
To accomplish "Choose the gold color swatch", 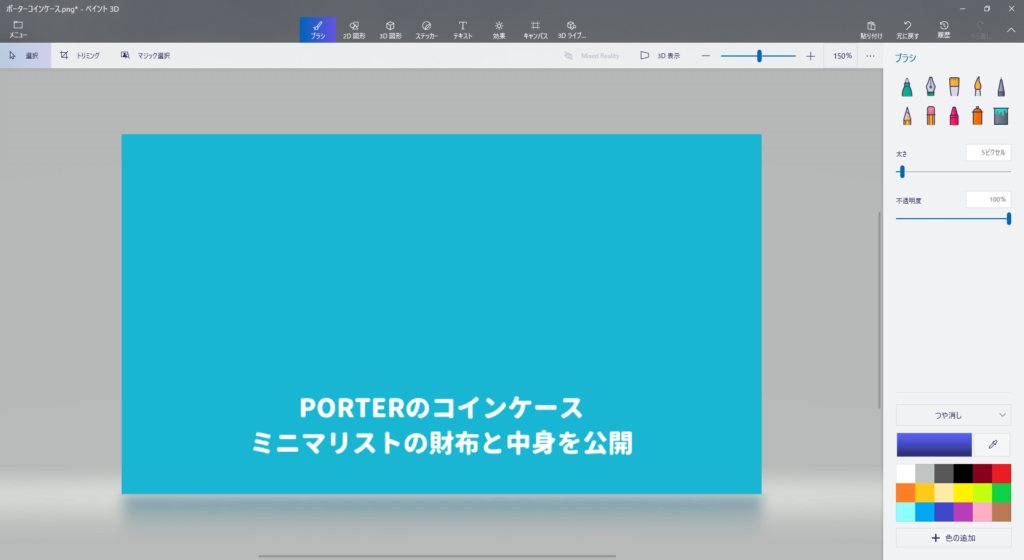I will [x=925, y=493].
